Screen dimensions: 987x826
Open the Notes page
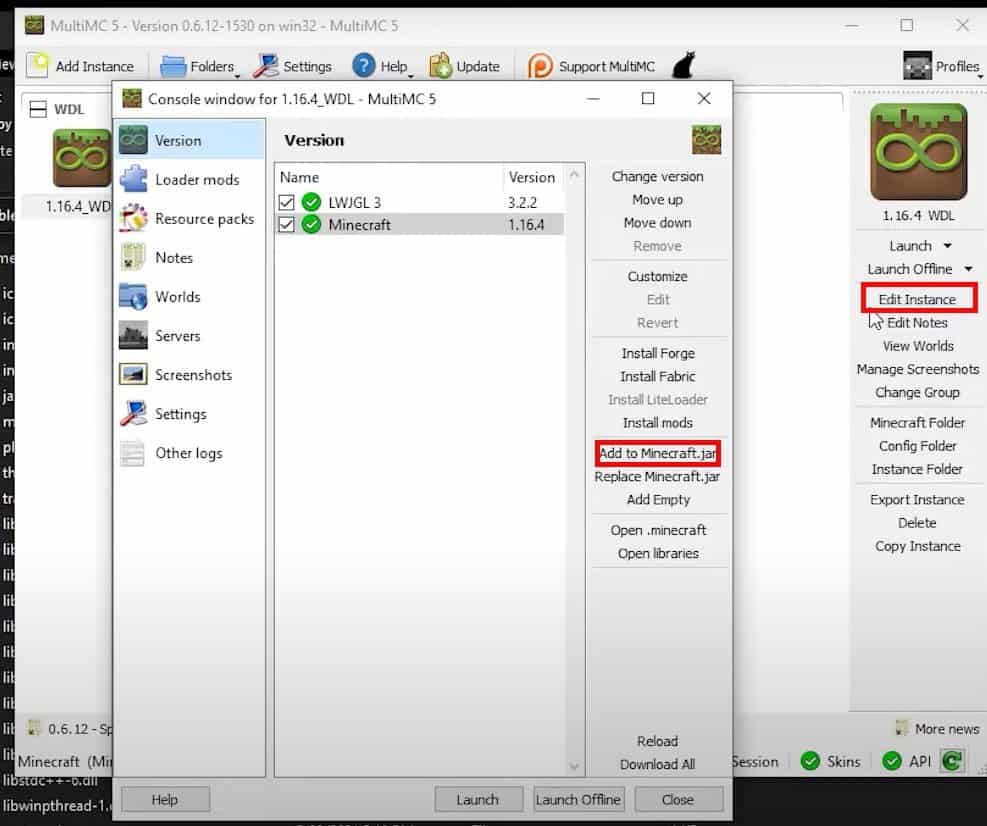point(190,257)
